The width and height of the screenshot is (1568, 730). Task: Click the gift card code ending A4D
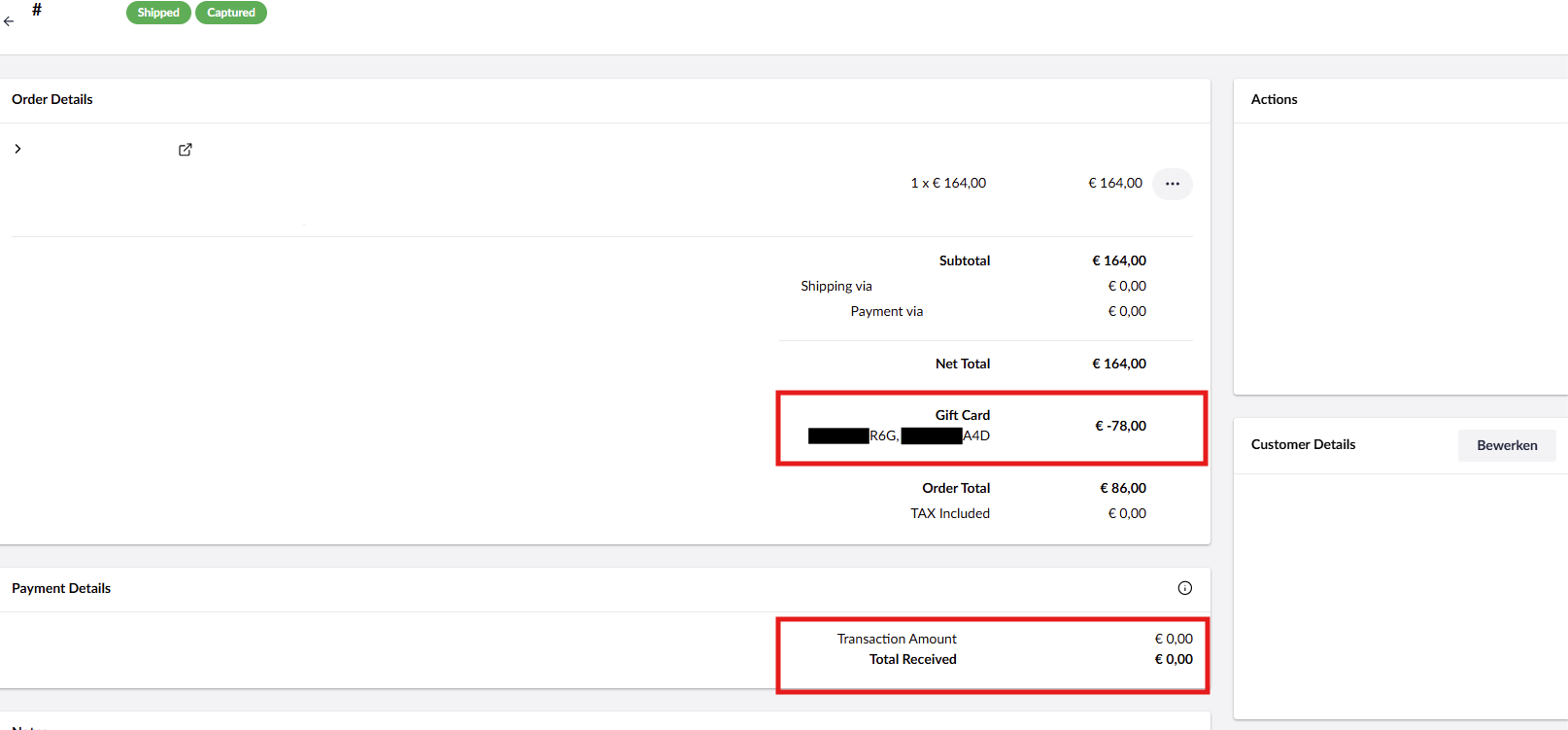[x=946, y=435]
